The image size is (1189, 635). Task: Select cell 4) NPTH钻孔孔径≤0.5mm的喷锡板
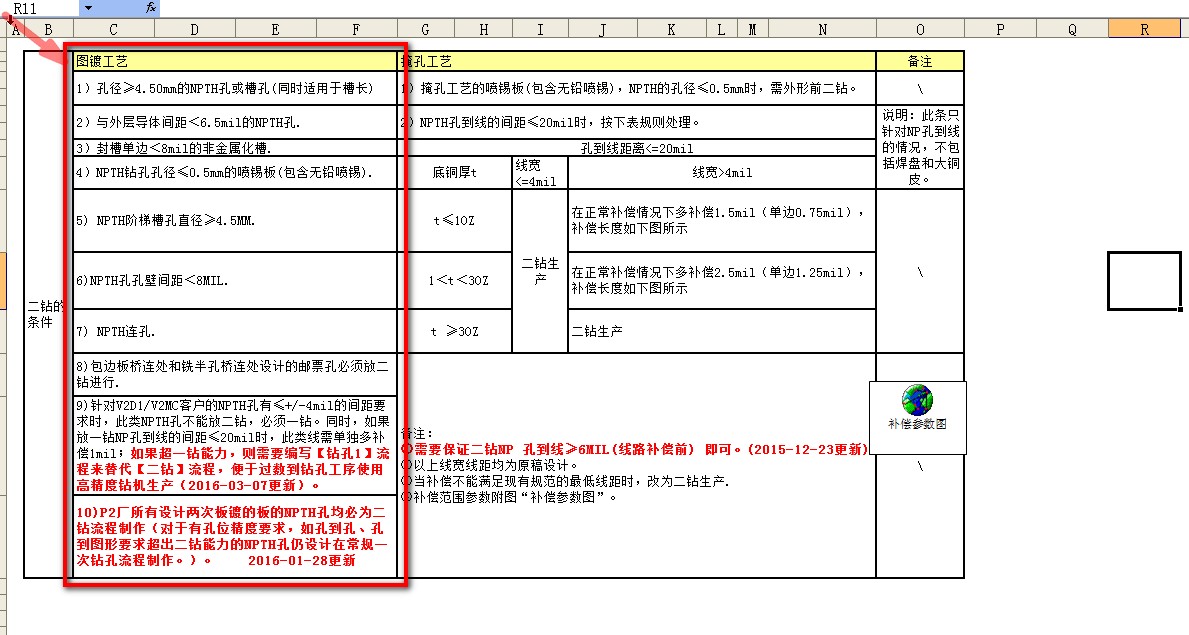235,172
